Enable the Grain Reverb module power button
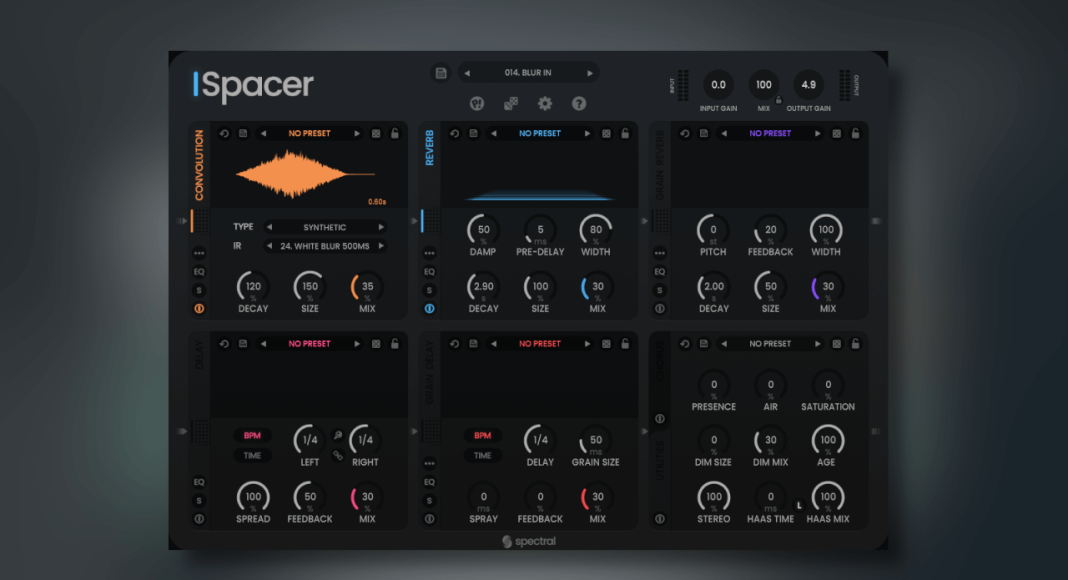Viewport: 1068px width, 580px height. 659,308
